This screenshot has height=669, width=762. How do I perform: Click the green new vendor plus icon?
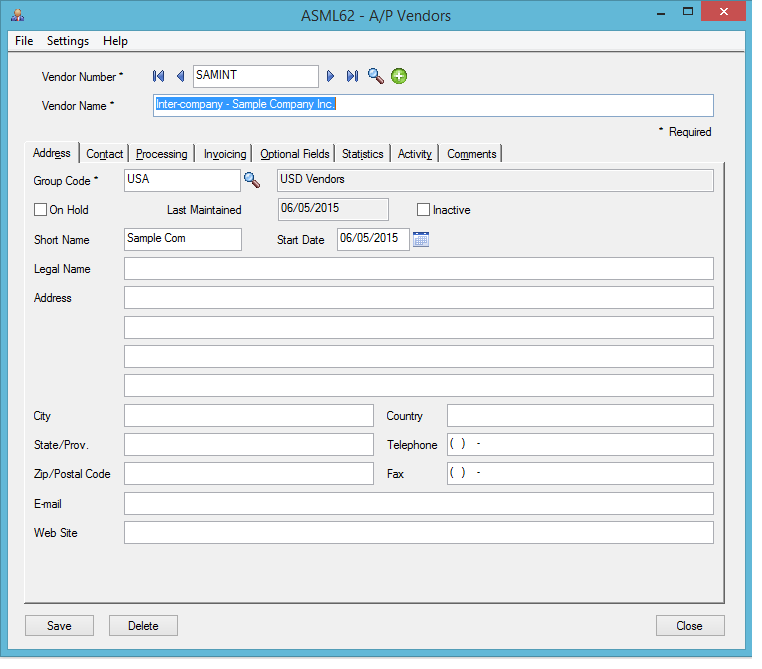(399, 76)
